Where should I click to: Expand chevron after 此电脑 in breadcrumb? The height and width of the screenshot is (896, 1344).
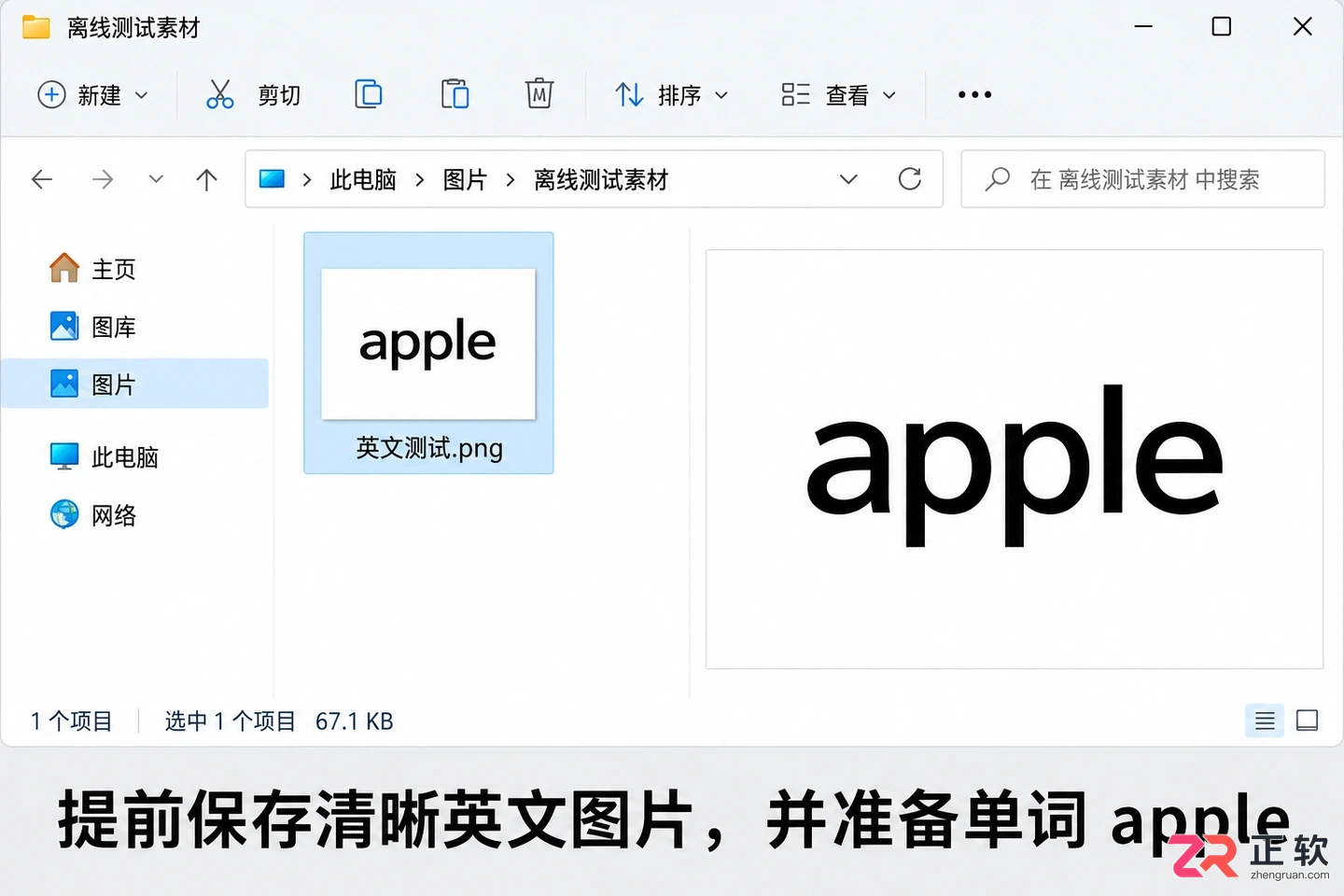(x=420, y=179)
